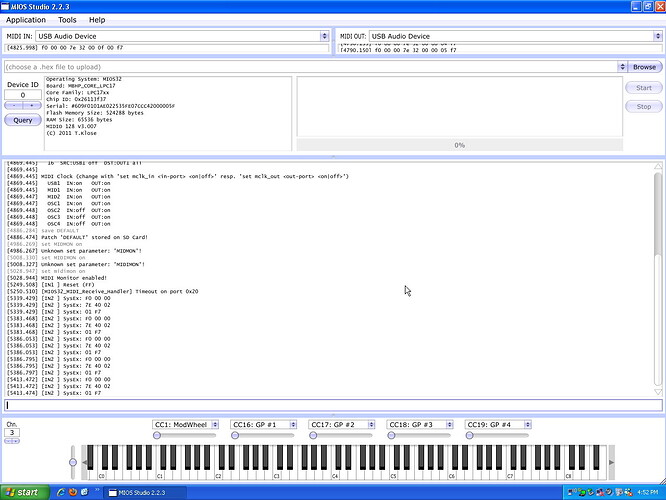Click log line "Unknown set parameter: 'MIDMON'!"

click(x=91, y=251)
